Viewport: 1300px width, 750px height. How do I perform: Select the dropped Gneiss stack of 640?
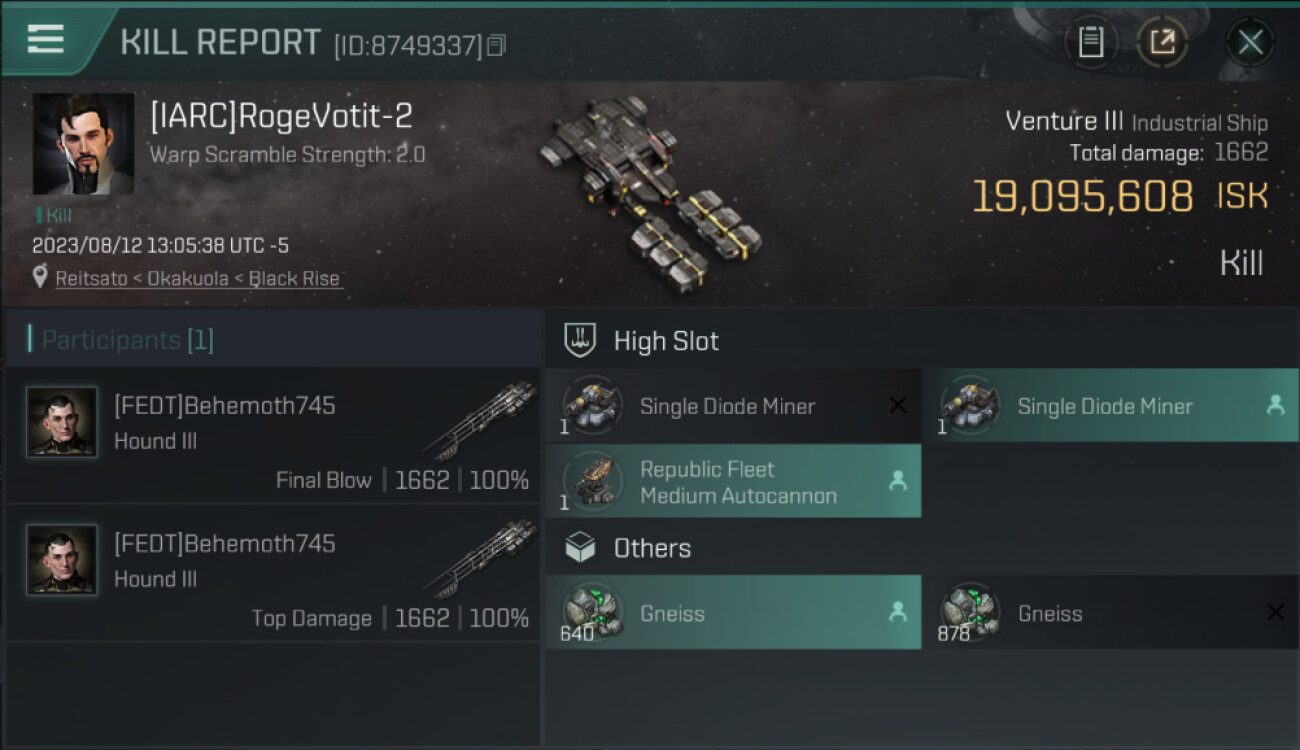point(732,613)
